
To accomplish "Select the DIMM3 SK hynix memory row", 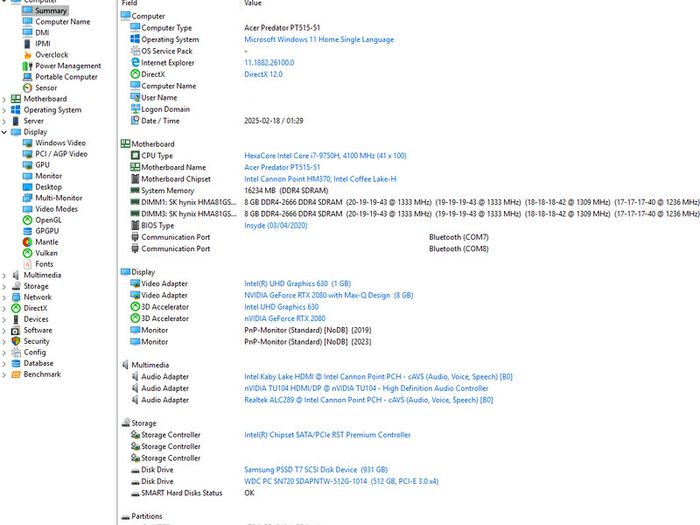I will [x=414, y=214].
